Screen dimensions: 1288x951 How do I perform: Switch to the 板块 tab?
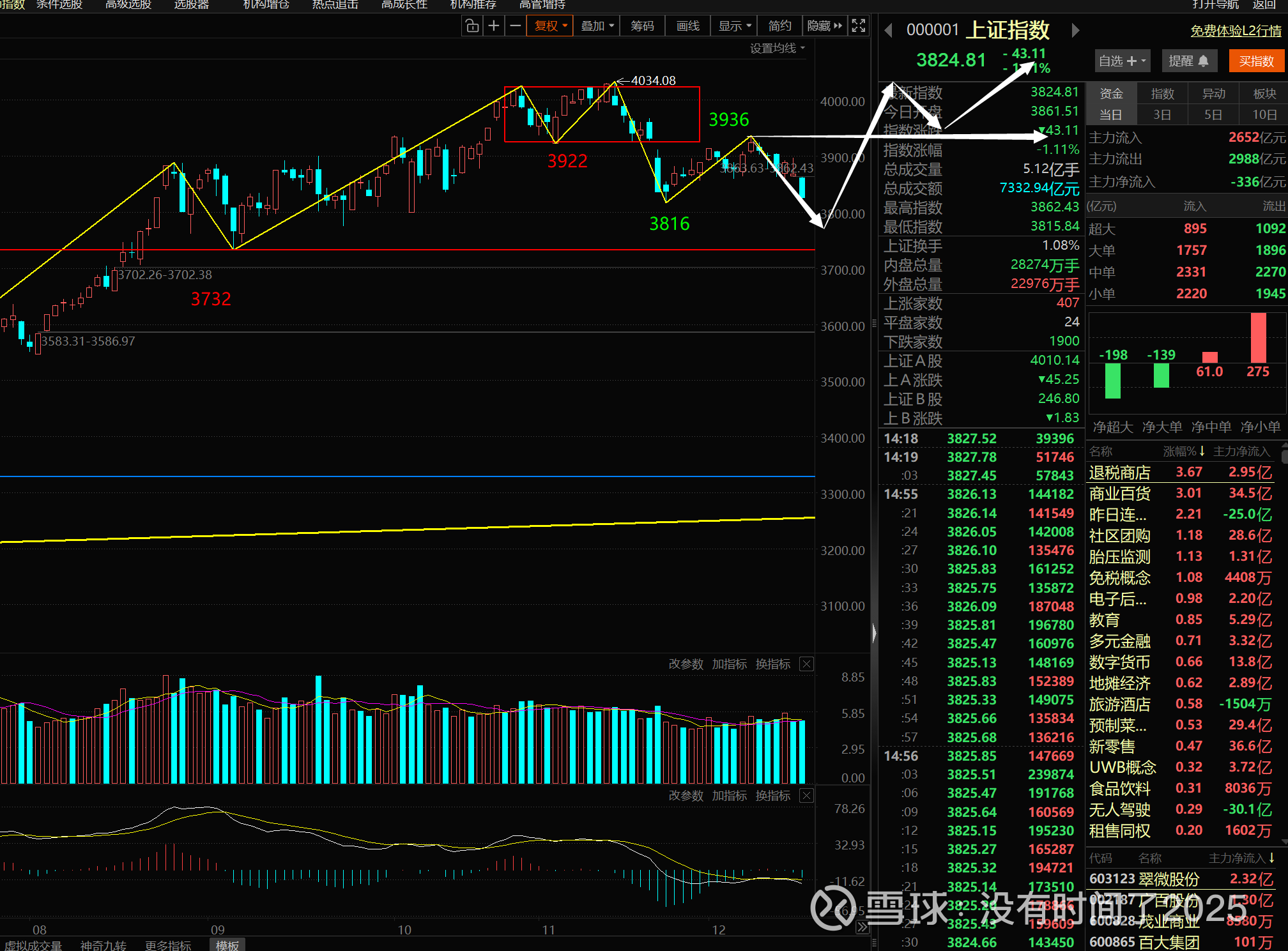[1264, 94]
